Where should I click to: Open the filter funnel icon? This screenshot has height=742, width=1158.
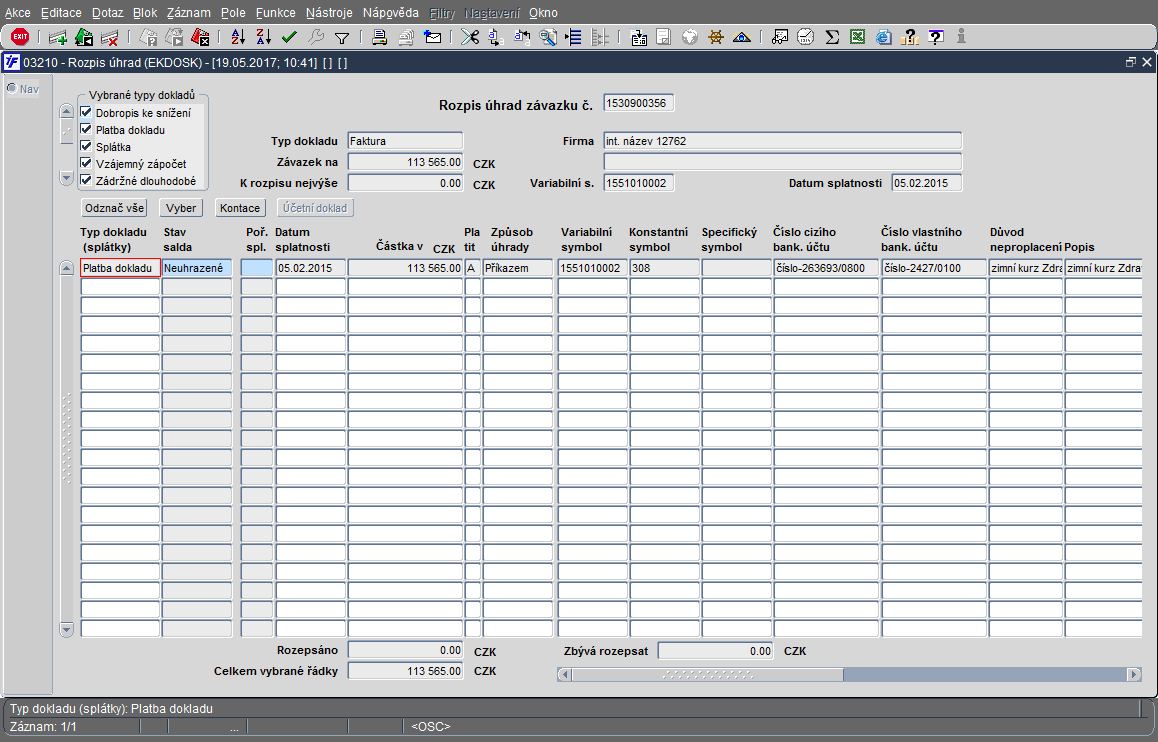[x=342, y=38]
